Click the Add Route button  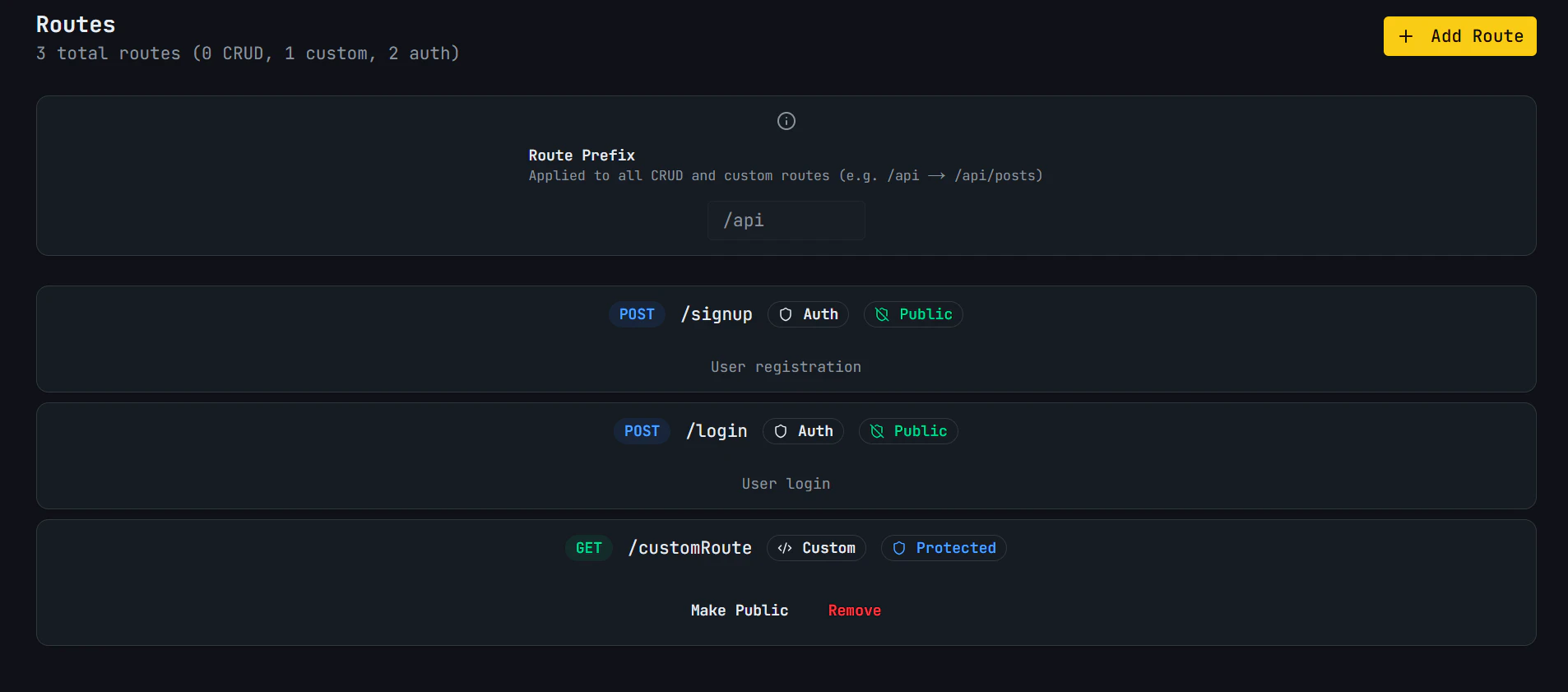point(1459,36)
